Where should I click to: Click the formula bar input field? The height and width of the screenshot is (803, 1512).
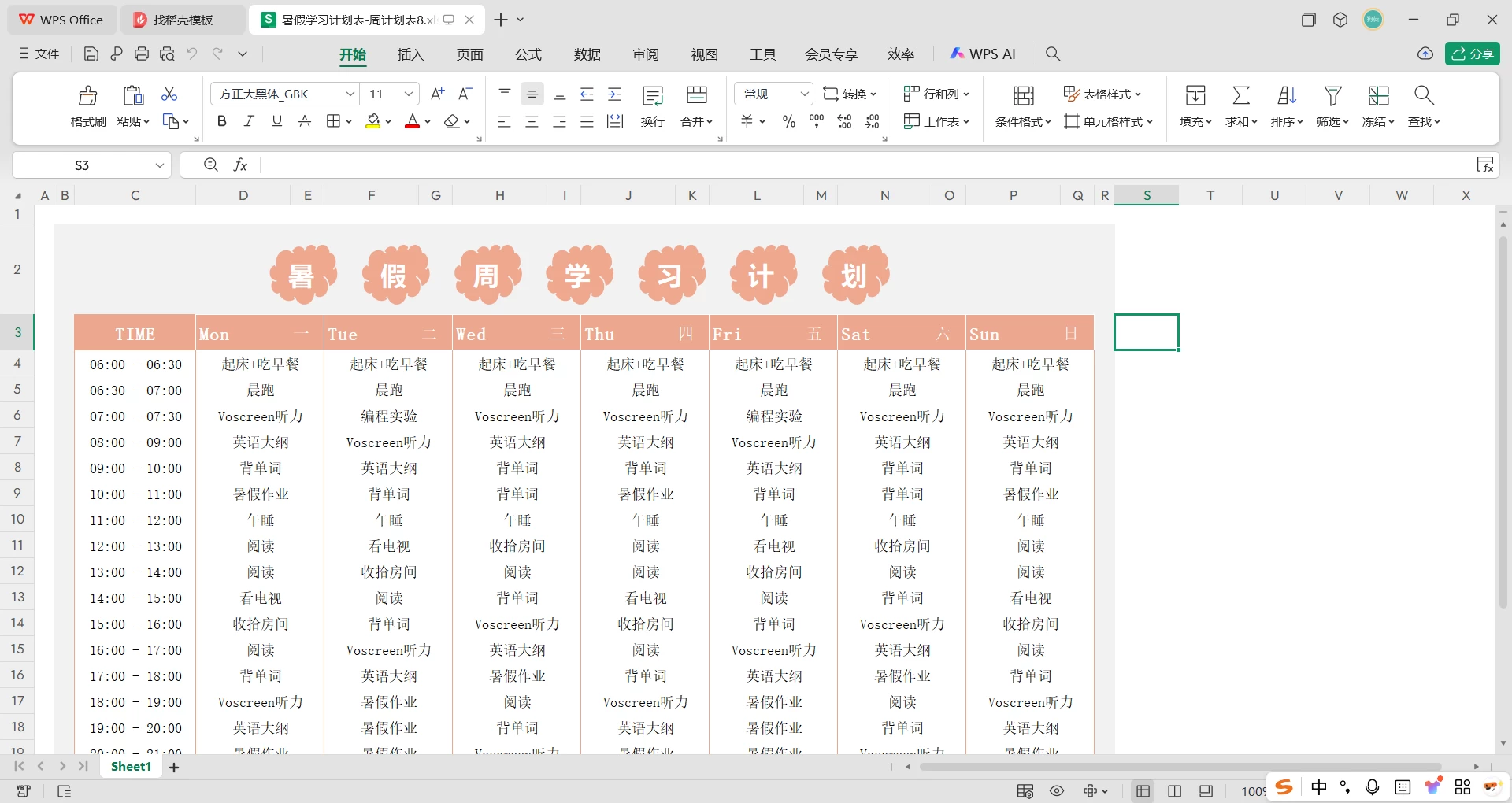[866, 165]
